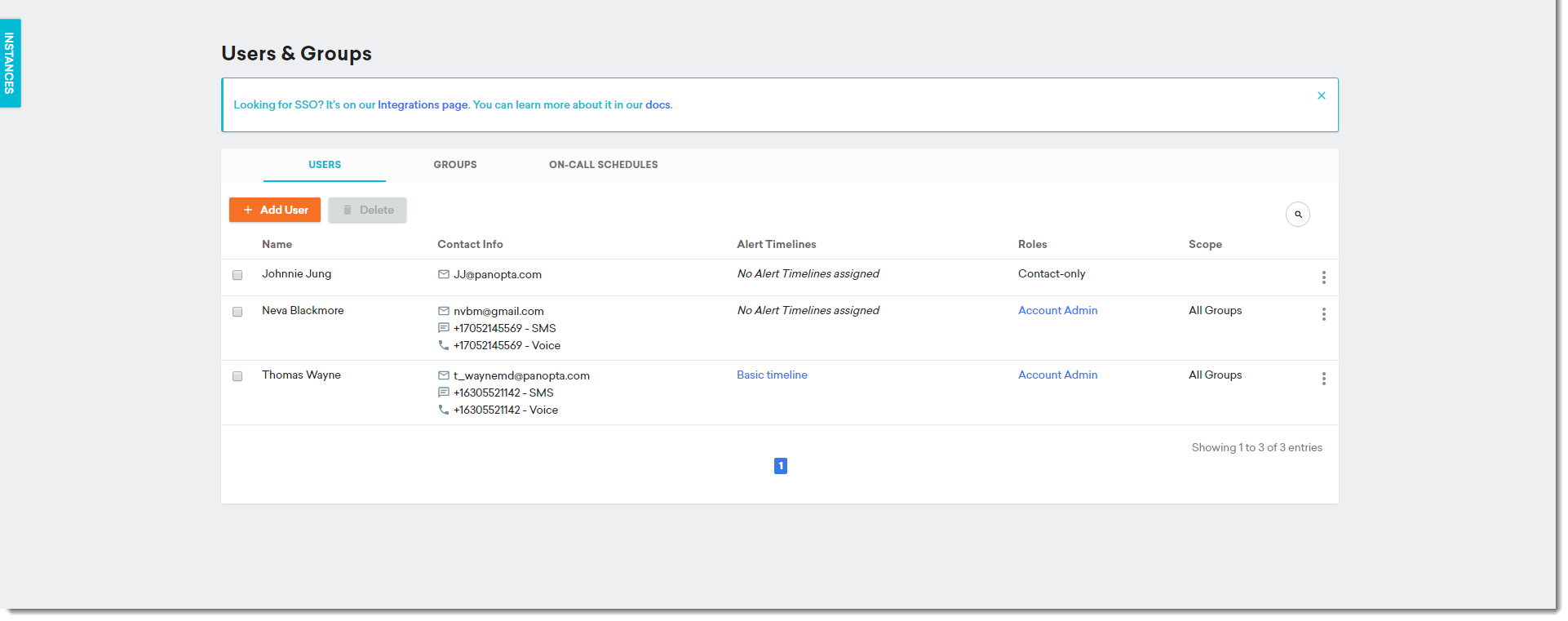Click the email nvbm@gmail.com

click(498, 311)
